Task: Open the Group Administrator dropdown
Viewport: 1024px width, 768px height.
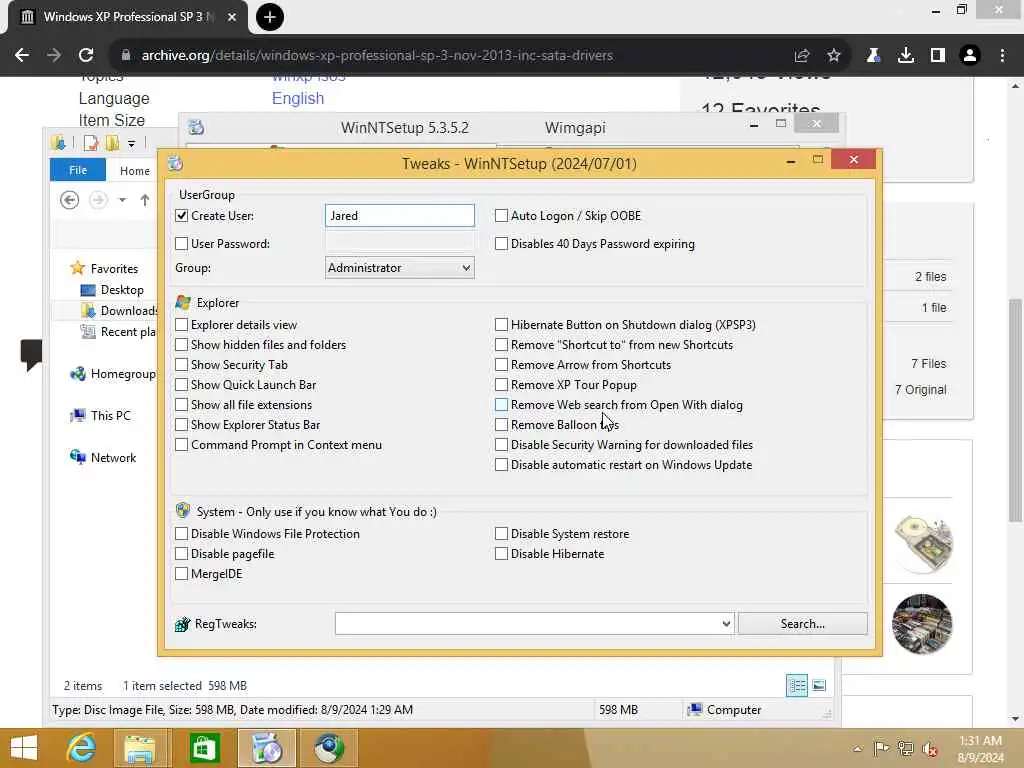Action: click(400, 268)
